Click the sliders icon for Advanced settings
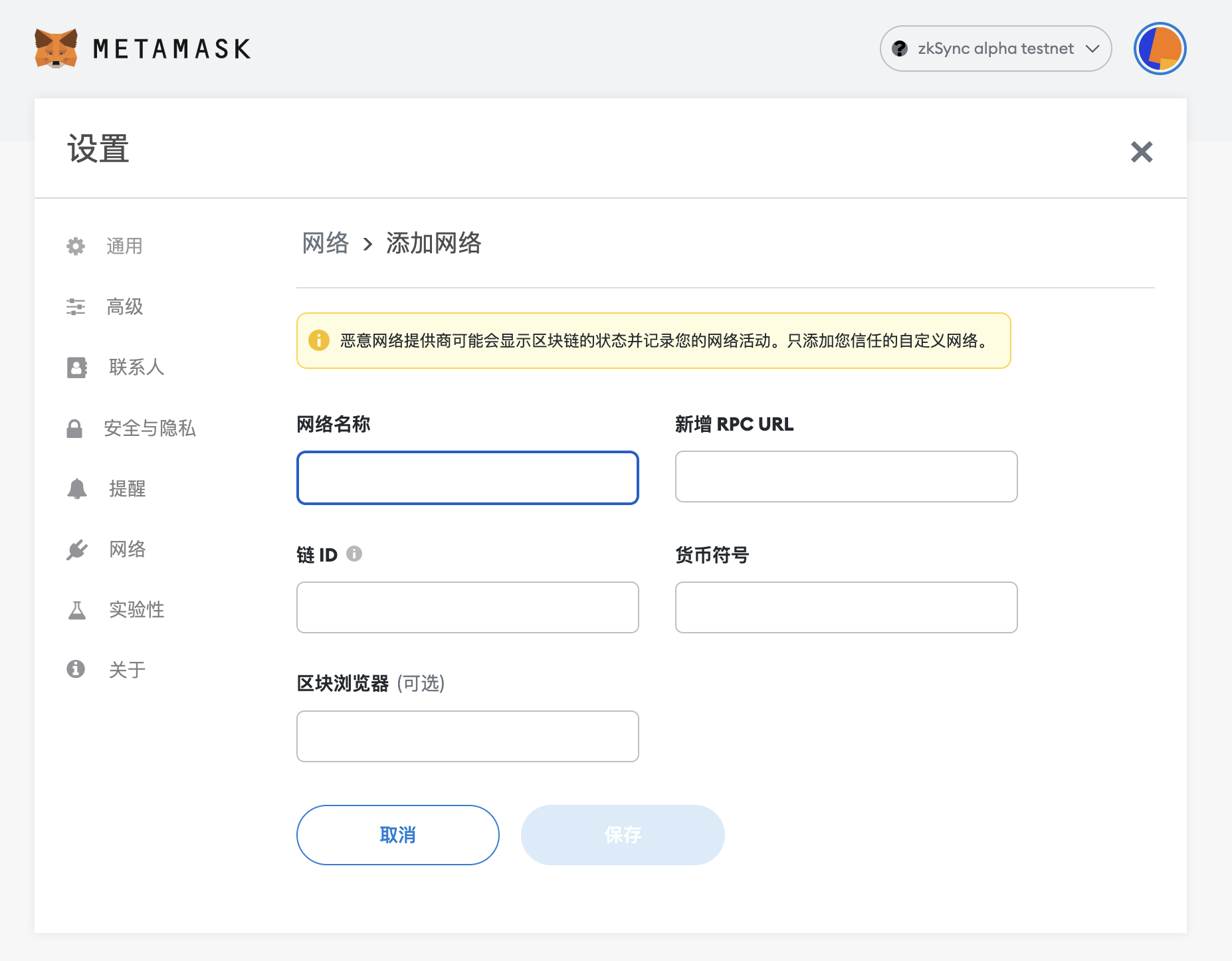Screen dimensions: 1232x961 76,307
